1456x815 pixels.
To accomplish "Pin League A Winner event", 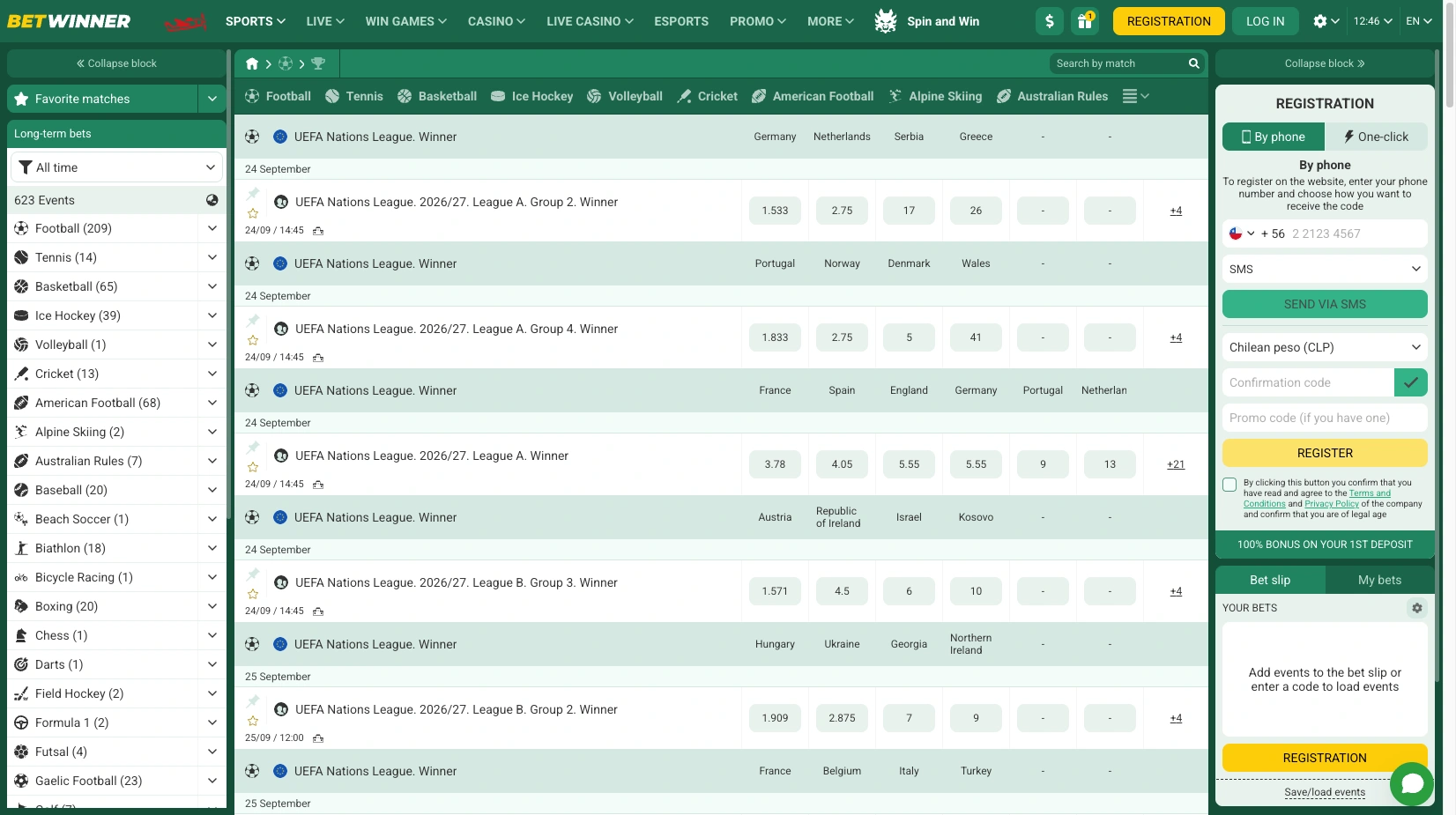I will (253, 448).
